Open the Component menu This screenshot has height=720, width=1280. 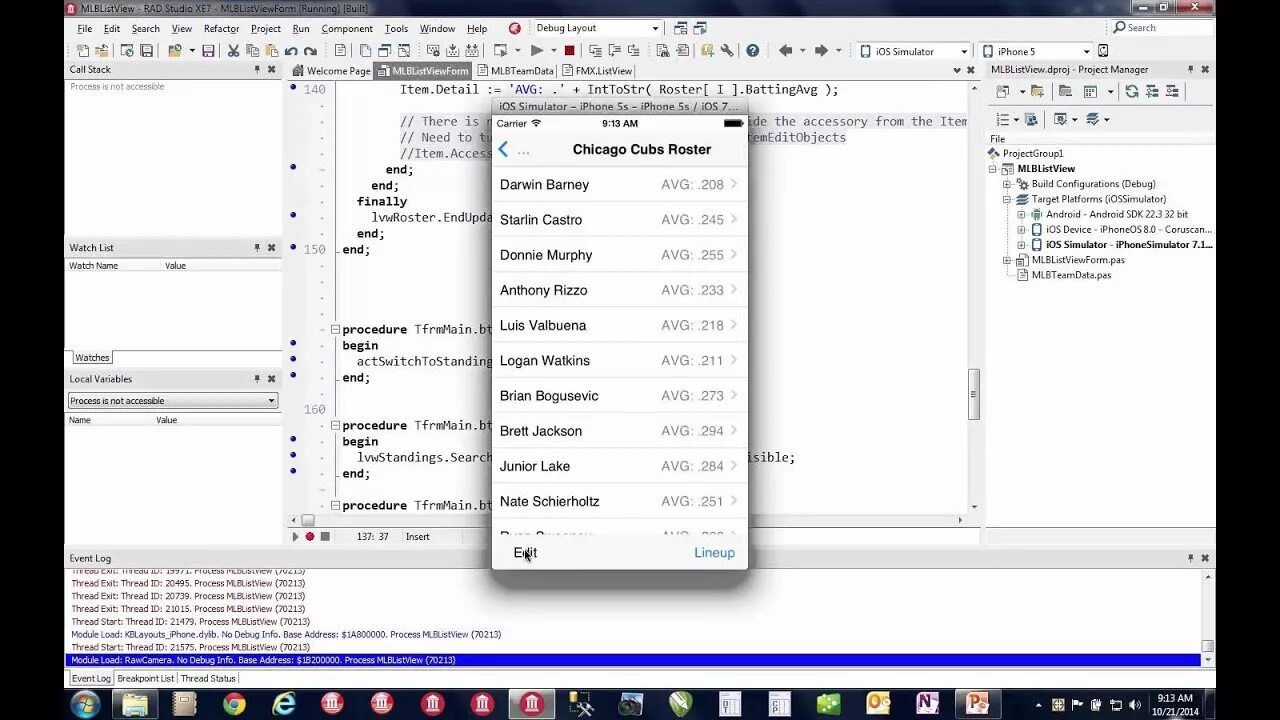[347, 29]
